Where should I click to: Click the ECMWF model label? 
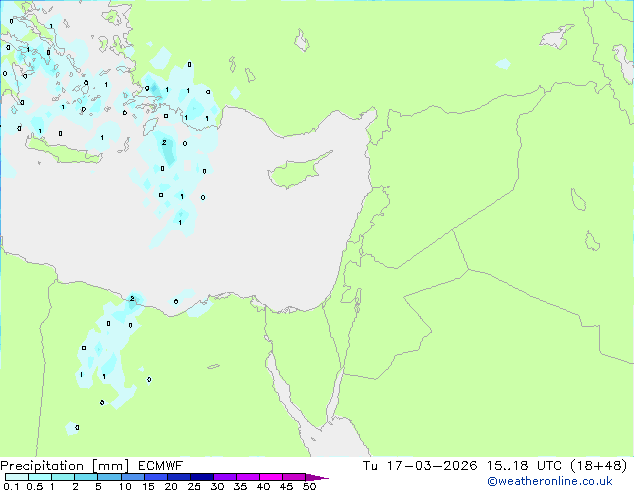click(x=161, y=466)
